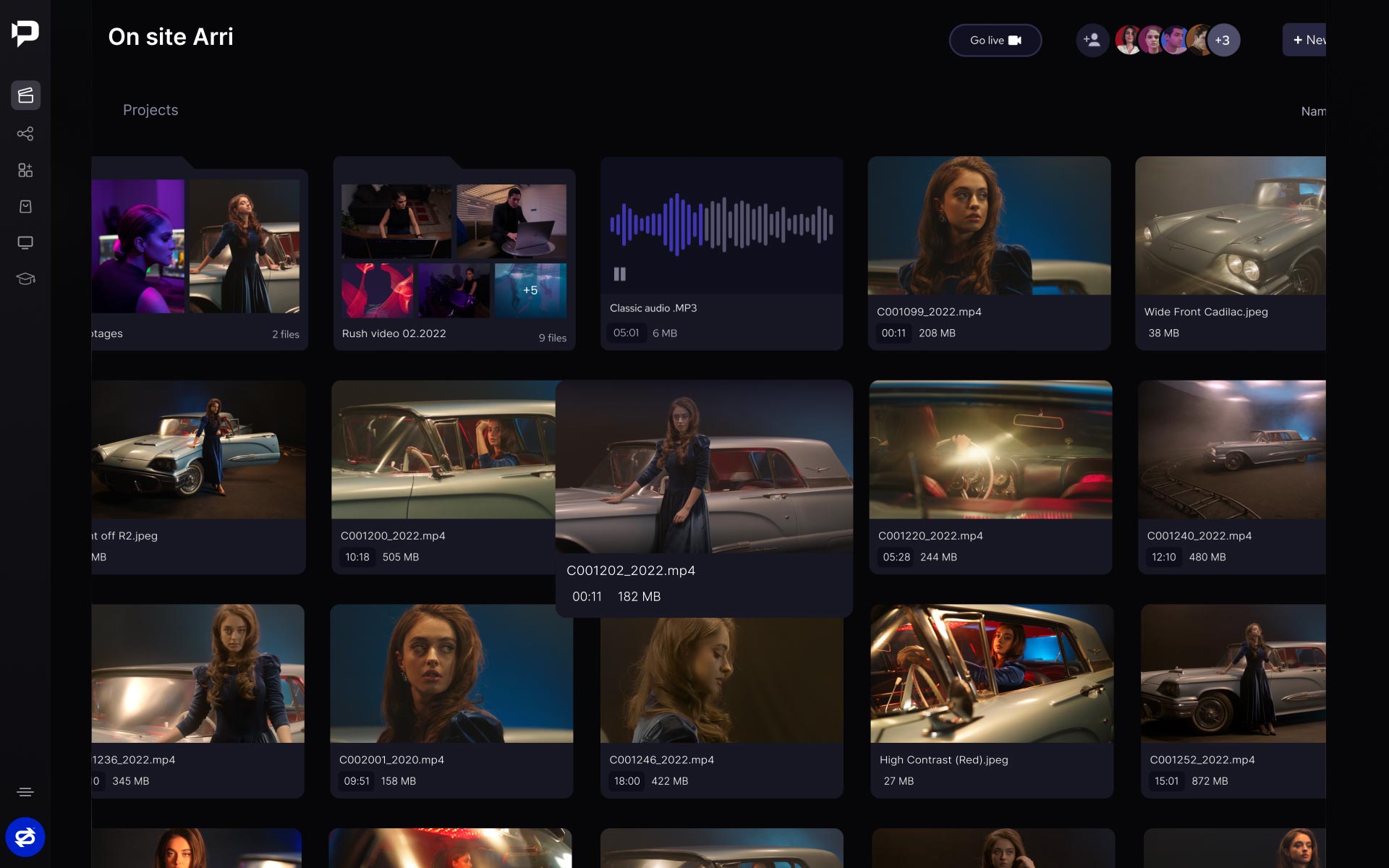This screenshot has width=1389, height=868.
Task: Open C001246_2022.mp4 thumbnail
Action: click(721, 680)
